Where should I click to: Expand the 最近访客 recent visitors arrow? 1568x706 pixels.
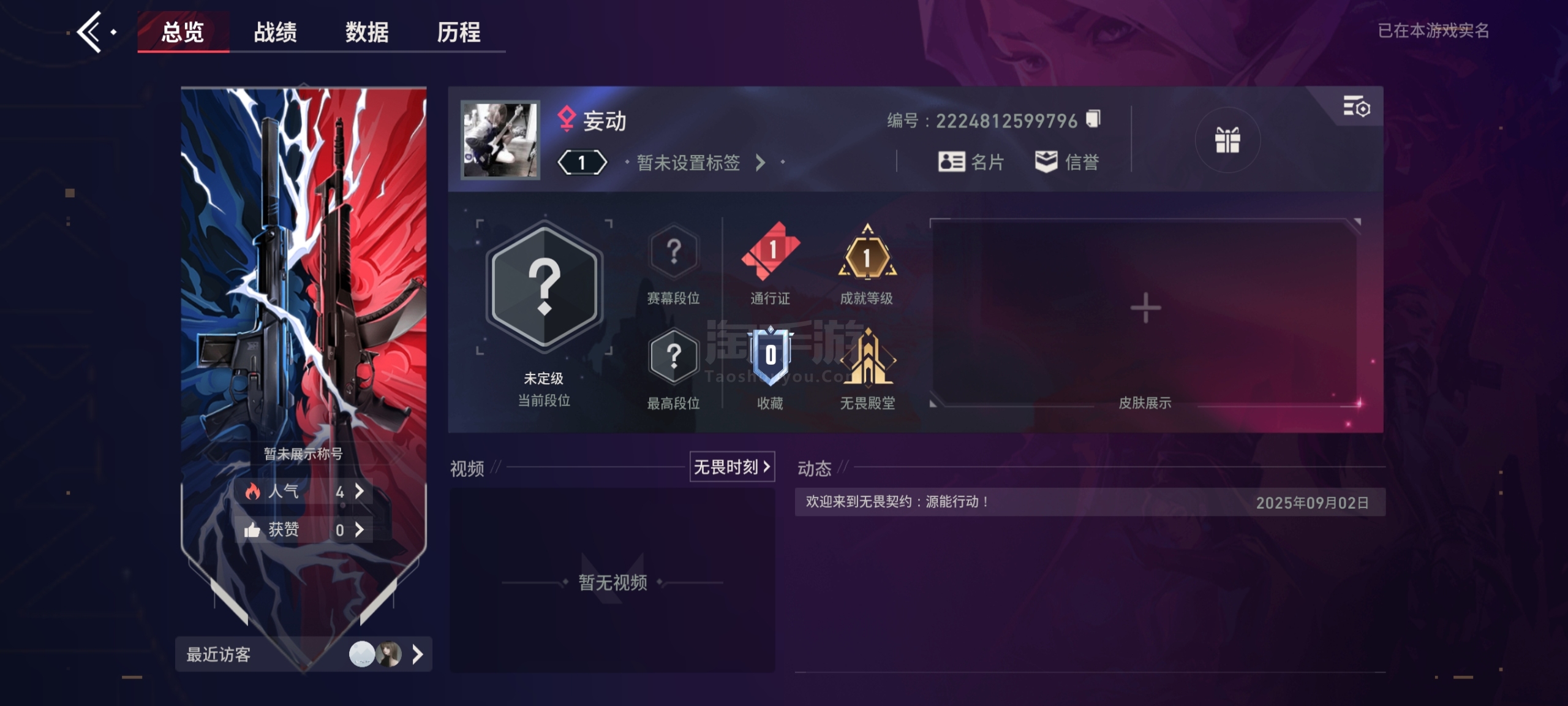tap(417, 654)
